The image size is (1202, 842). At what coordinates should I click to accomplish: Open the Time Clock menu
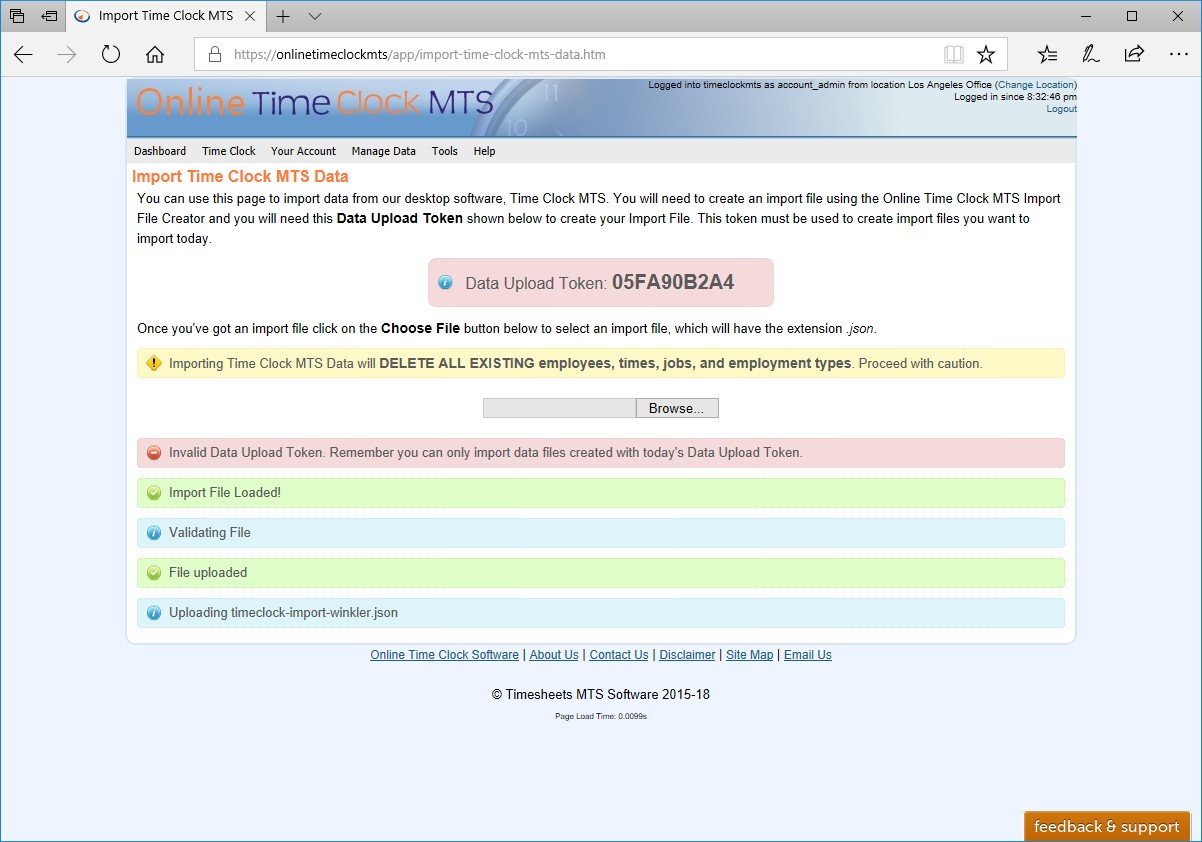(229, 151)
